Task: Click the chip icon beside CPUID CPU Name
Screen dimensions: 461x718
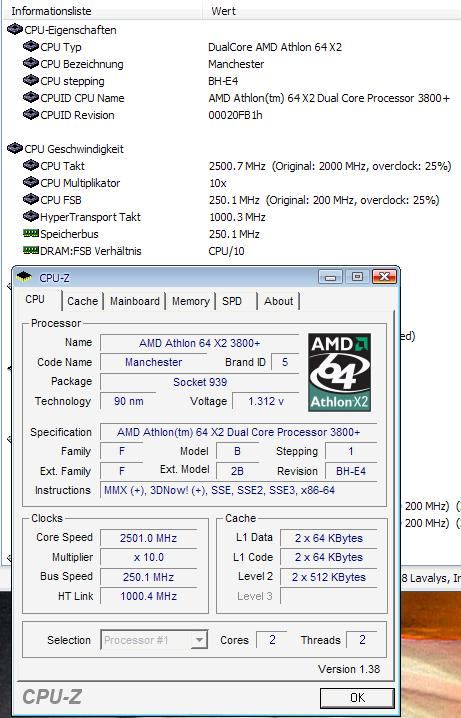Action: [x=31, y=97]
